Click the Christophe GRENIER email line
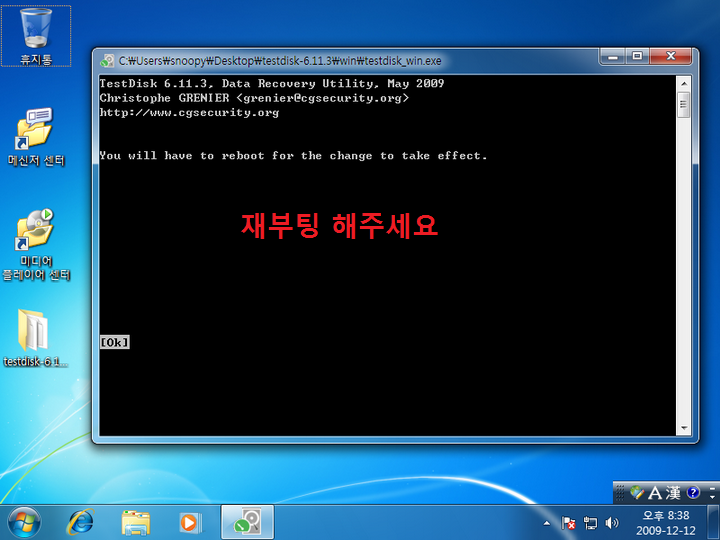Screen dimensions: 720x540 pyautogui.click(x=254, y=98)
